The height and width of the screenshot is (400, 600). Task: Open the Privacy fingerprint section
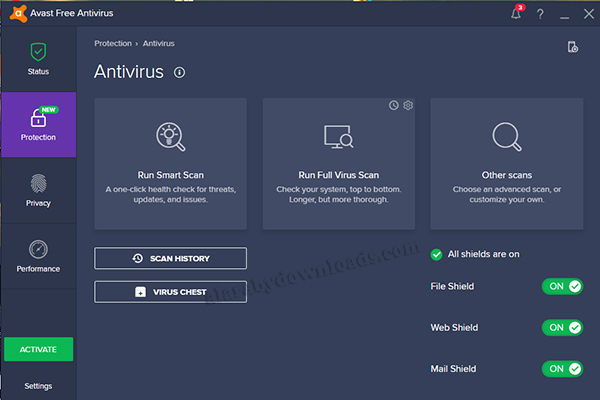pyautogui.click(x=38, y=190)
